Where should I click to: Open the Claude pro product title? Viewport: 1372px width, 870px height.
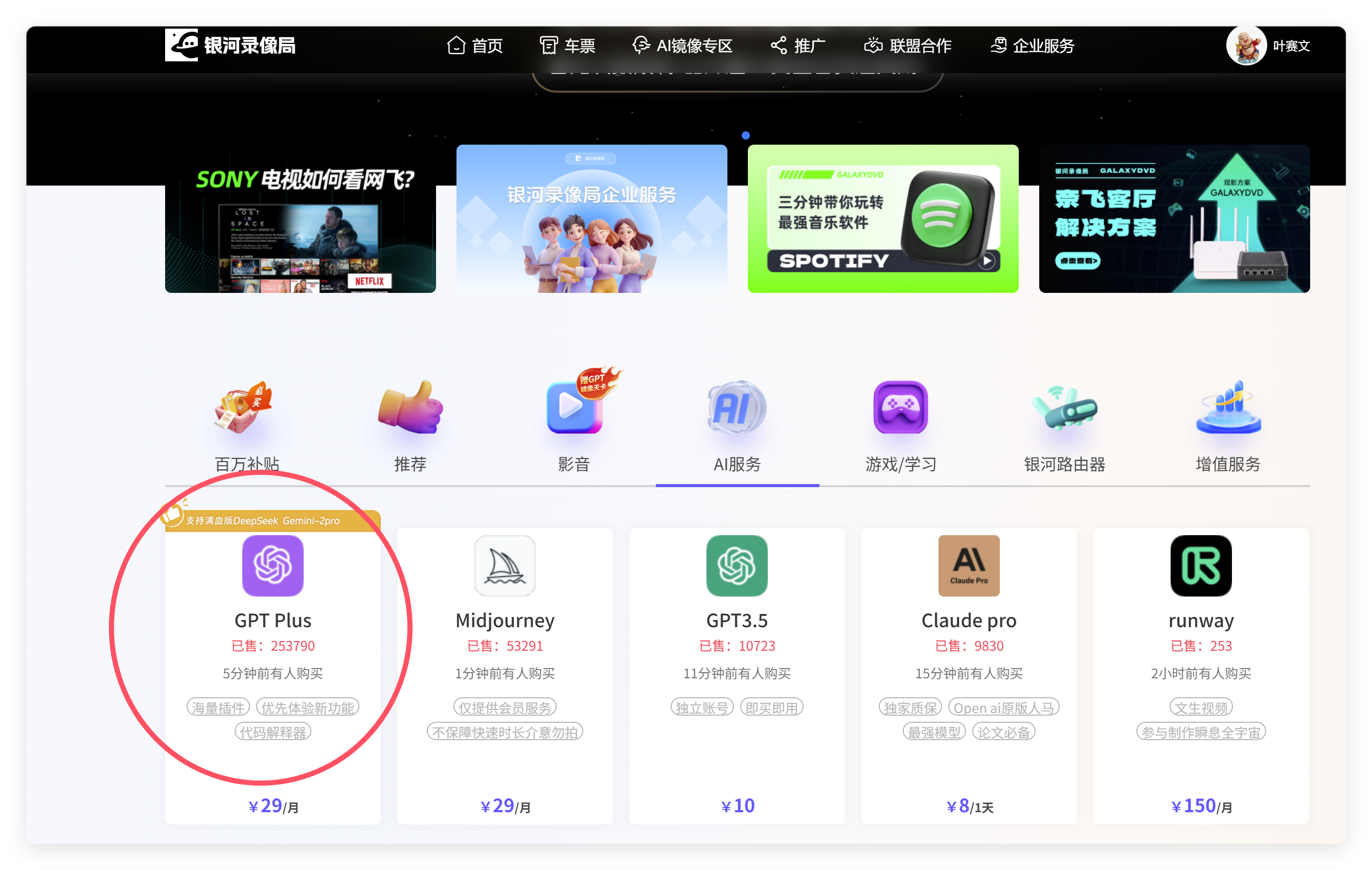pos(969,621)
